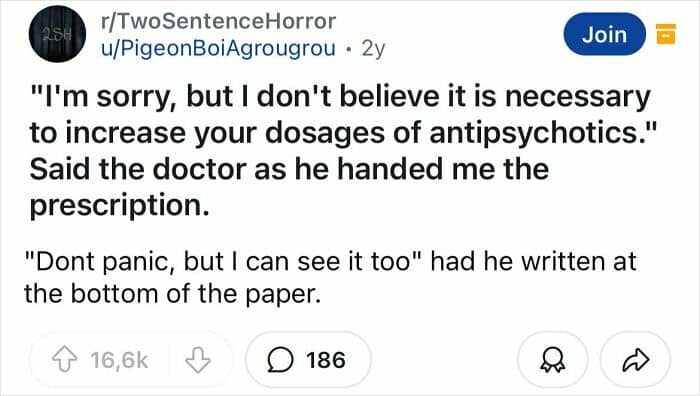Click the bold post title text
Screen dimensions: 700x396
tap(342, 151)
